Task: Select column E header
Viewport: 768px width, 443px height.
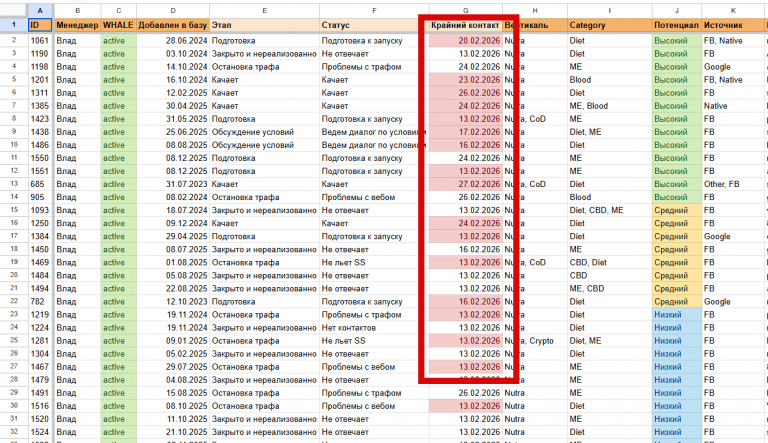Action: (264, 10)
